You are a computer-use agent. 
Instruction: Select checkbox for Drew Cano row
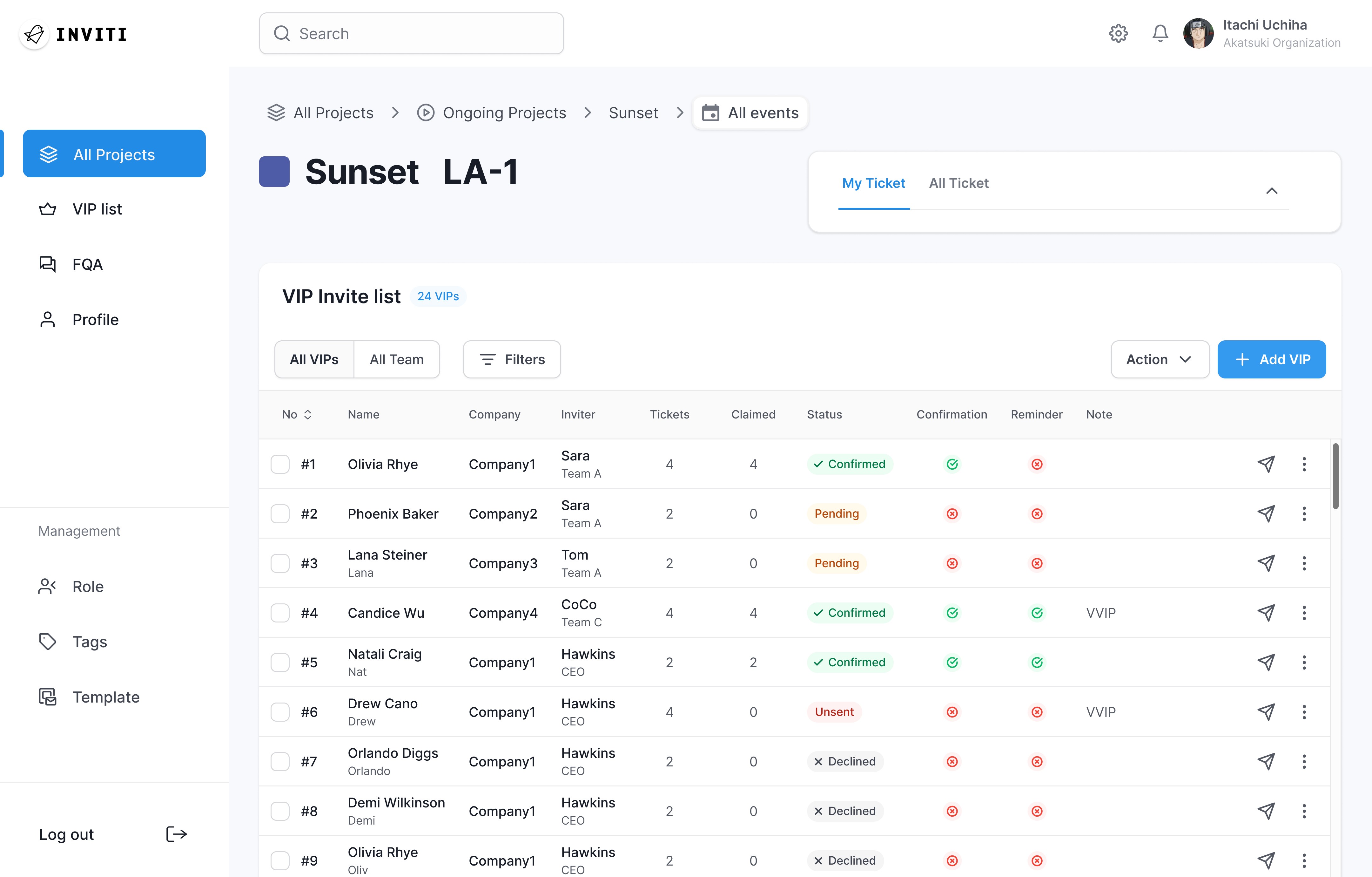coord(280,712)
